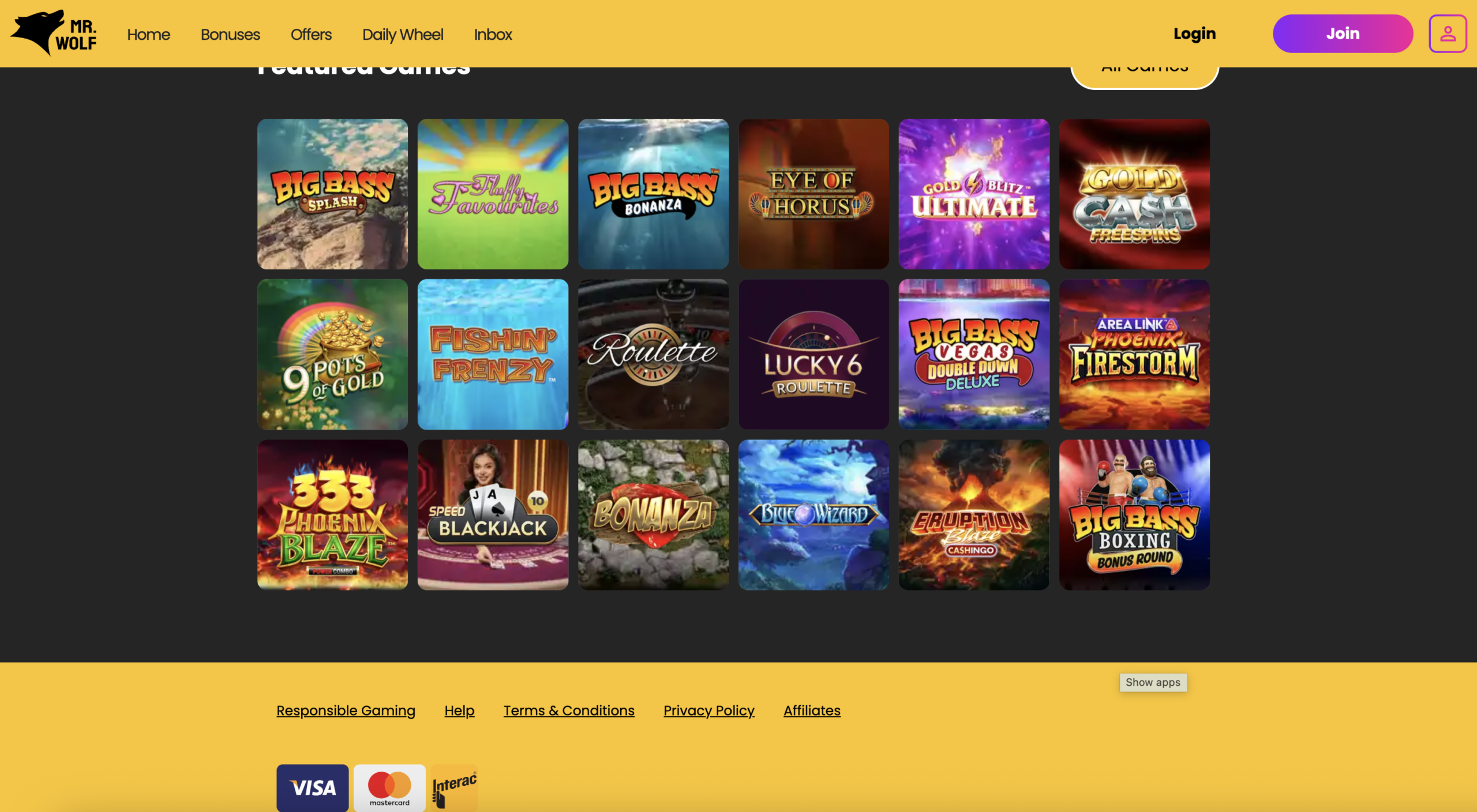1477x812 pixels.
Task: Open the Blue Wizard game tile
Action: coord(814,514)
